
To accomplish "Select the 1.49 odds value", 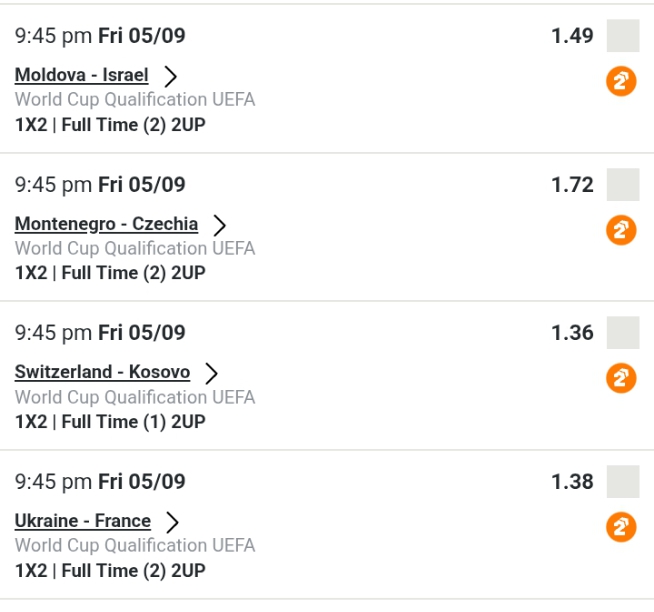I will 572,37.
